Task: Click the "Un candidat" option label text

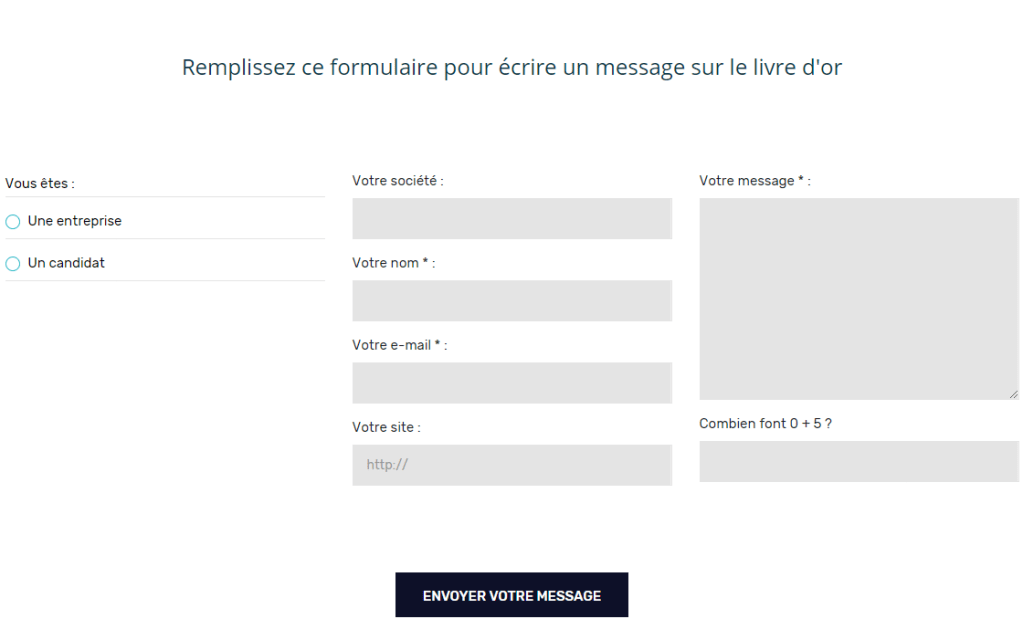Action: click(66, 263)
